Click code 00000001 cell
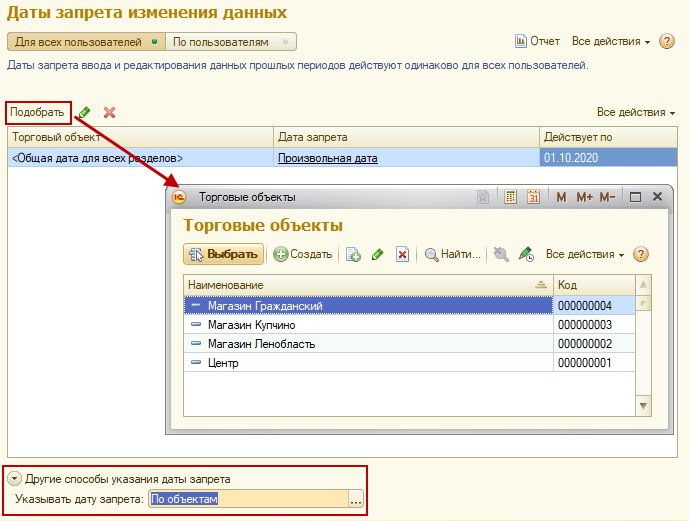The image size is (689, 521). [594, 363]
